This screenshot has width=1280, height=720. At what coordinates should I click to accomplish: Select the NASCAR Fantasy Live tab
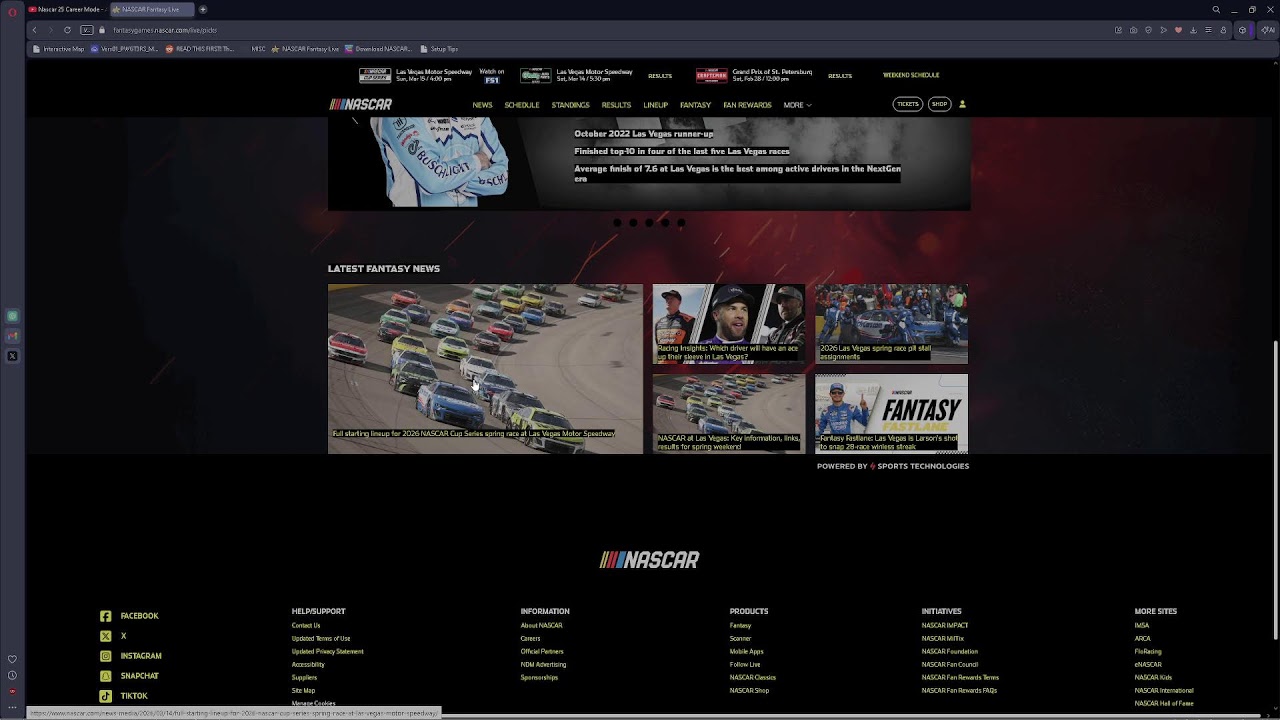click(150, 9)
